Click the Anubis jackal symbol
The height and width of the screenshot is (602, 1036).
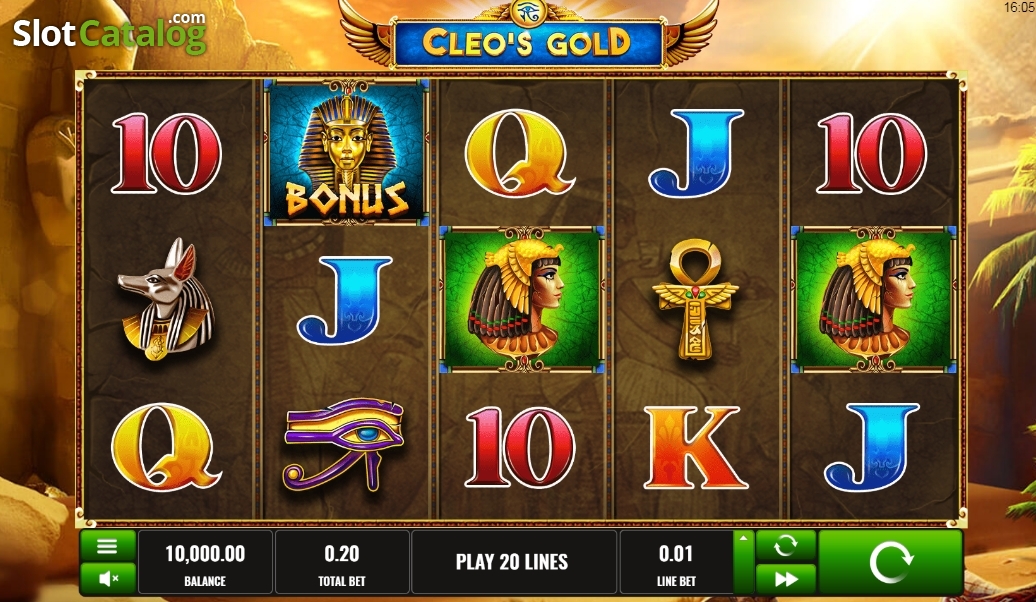(x=167, y=299)
